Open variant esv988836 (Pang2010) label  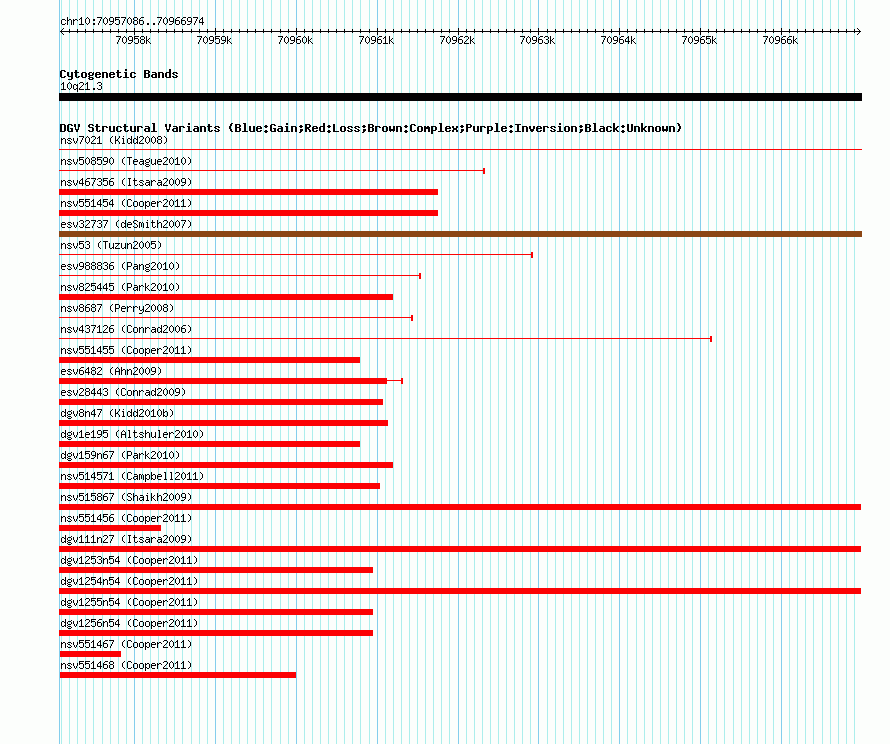[x=120, y=266]
